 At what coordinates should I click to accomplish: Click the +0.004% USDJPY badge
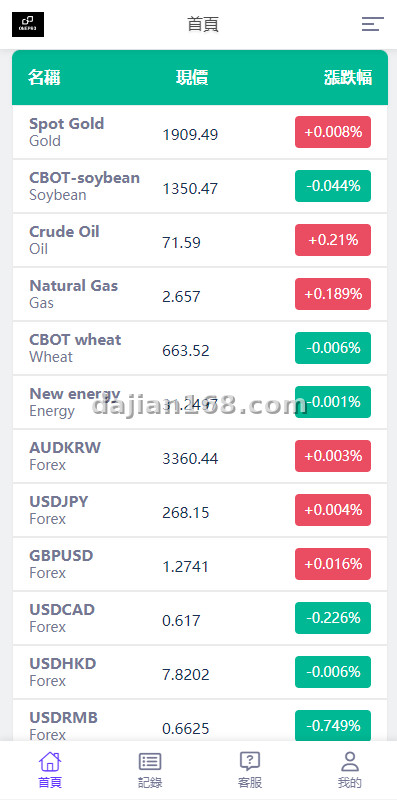[333, 510]
